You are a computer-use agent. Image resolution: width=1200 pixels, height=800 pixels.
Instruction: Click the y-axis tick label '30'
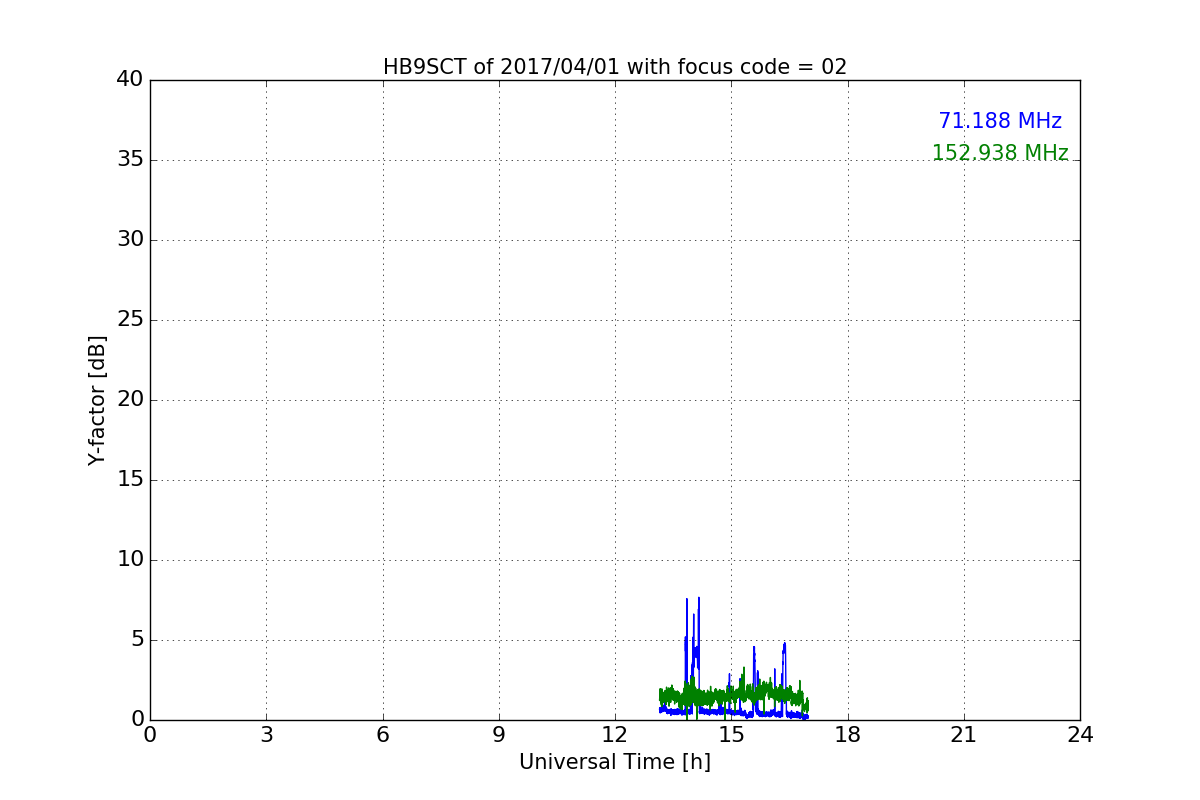[x=130, y=240]
